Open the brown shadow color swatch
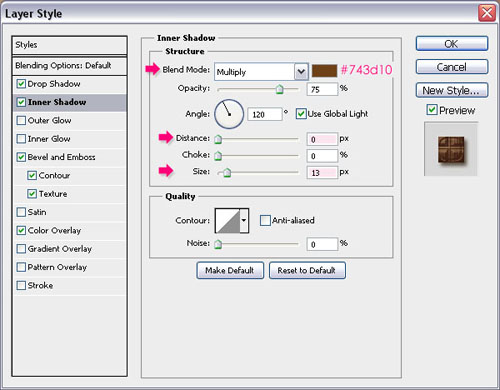Screen dimensions: 500x390 (x=324, y=71)
